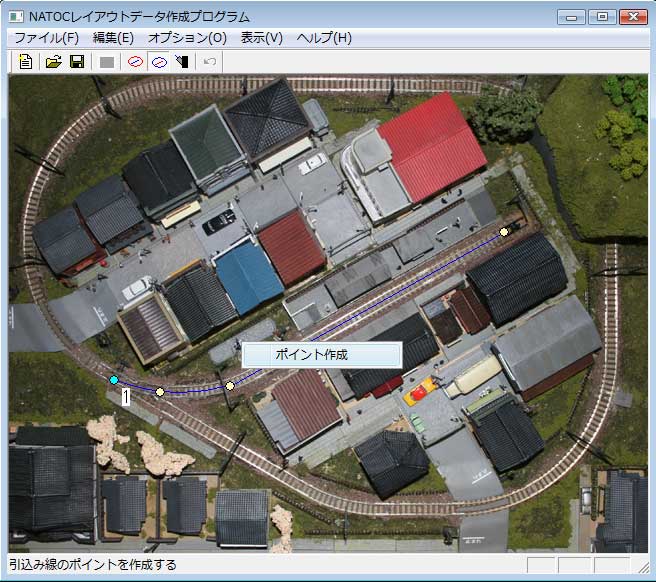Open the ファイル(F) menu
This screenshot has width=656, height=582.
(x=46, y=38)
